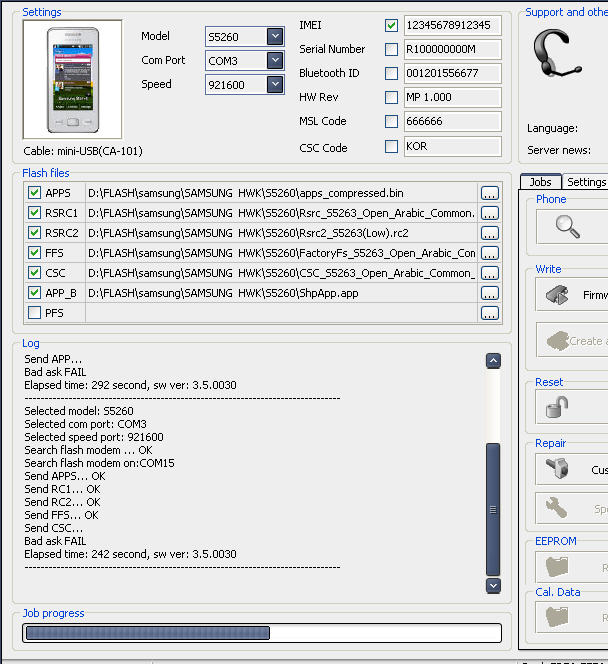Click the Repair wrench icon
608x664 pixels.
[556, 508]
